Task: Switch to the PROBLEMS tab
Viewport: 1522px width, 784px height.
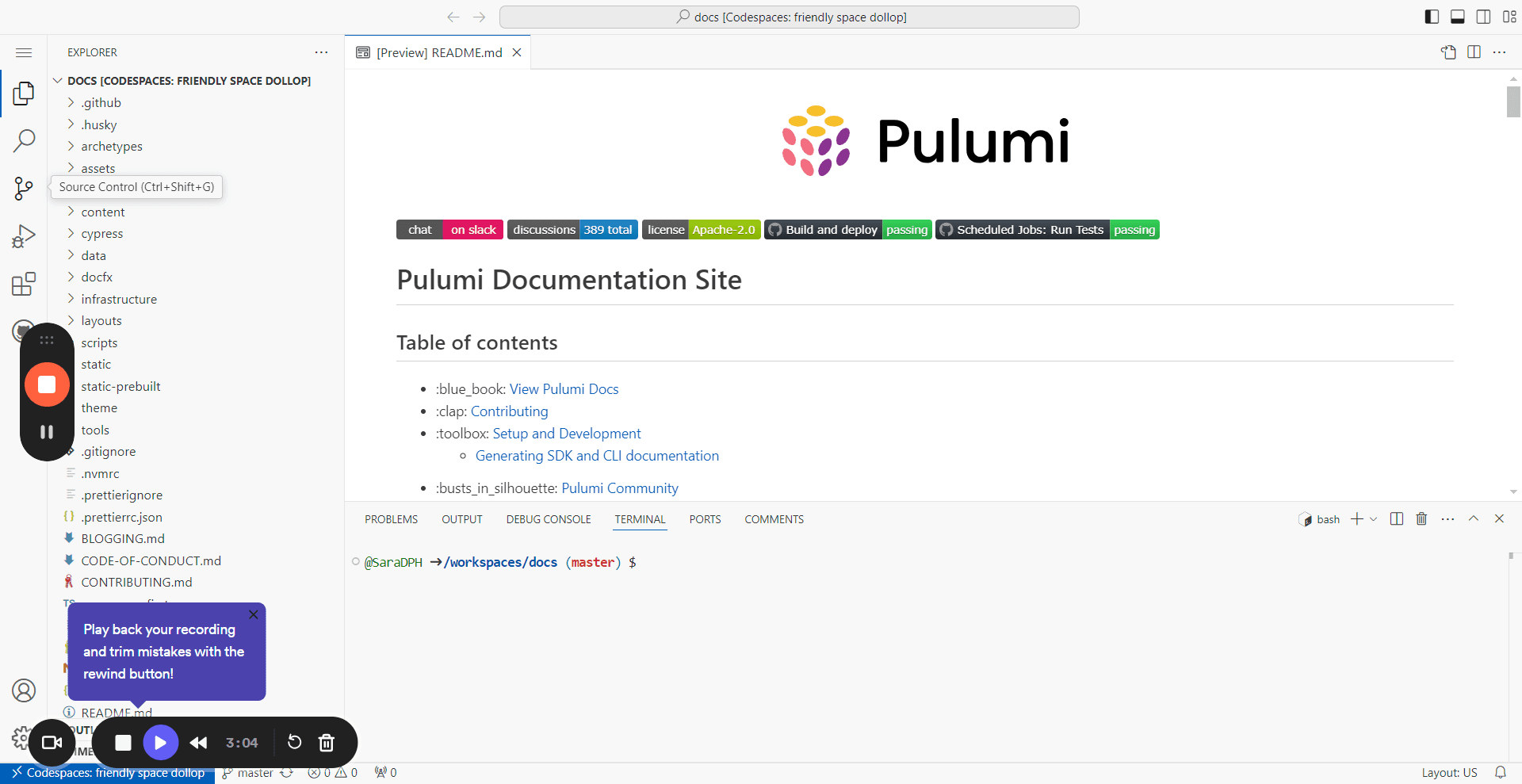Action: (391, 519)
